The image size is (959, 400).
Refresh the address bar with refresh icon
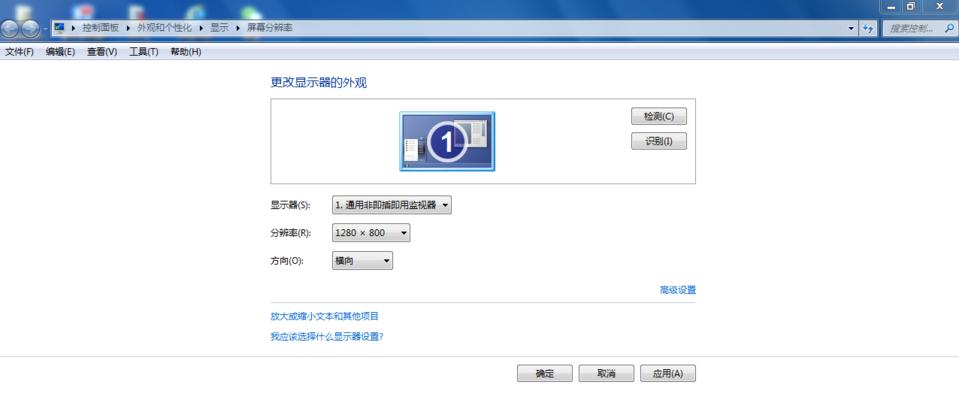868,28
